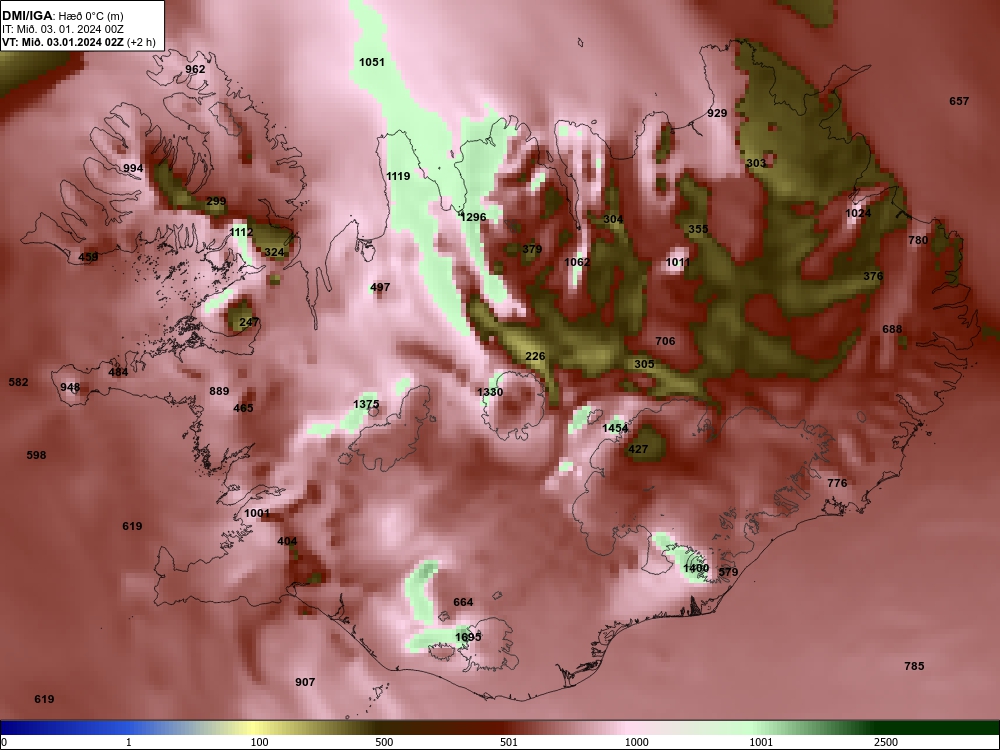The image size is (1000, 750).
Task: Click the 379 map label
Action: [532, 249]
